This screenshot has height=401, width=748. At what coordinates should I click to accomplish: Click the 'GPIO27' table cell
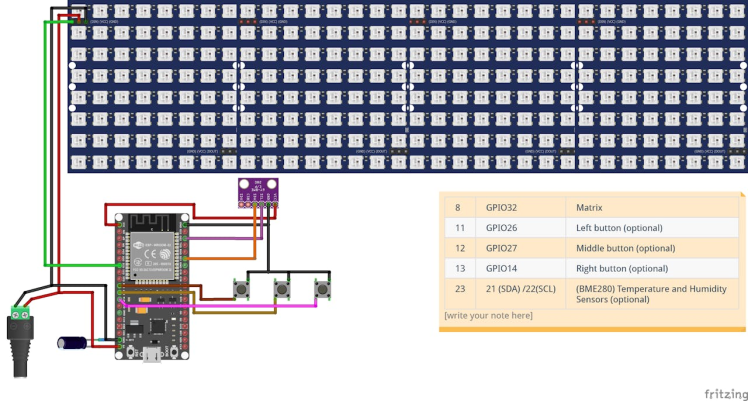[520, 248]
